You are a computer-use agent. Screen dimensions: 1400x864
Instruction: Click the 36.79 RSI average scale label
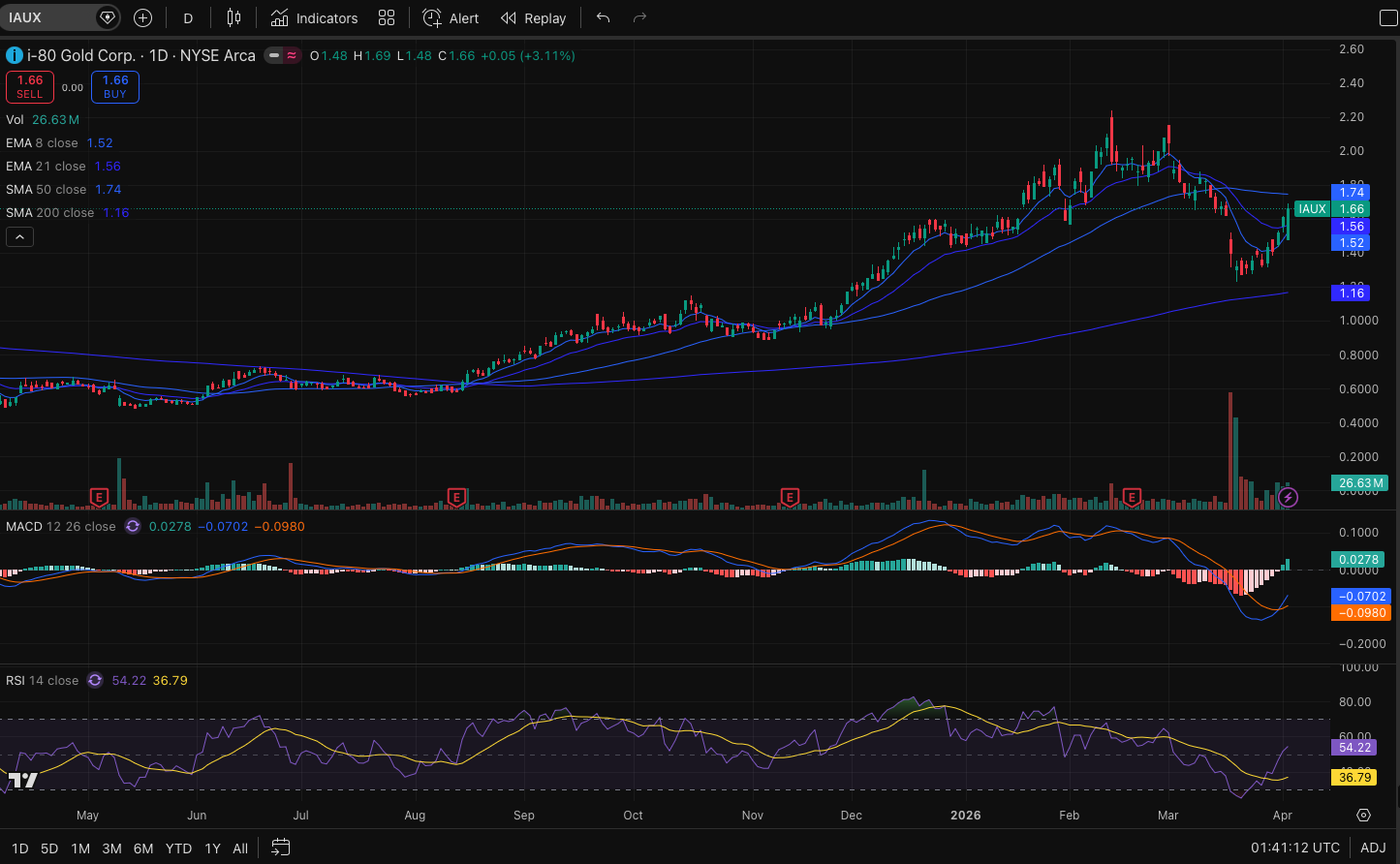coord(1354,777)
